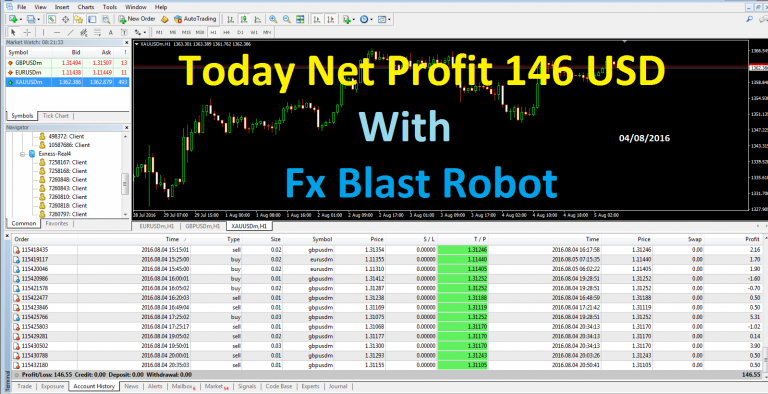Click the New Chart toolbar icon
768x394 pixels.
pyautogui.click(x=14, y=19)
